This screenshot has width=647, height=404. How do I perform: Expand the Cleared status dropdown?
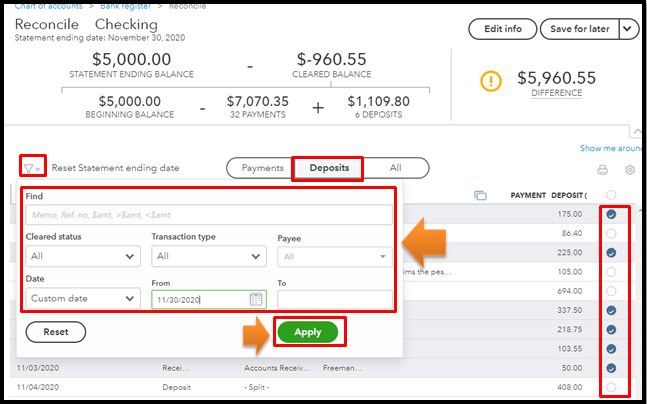83,257
